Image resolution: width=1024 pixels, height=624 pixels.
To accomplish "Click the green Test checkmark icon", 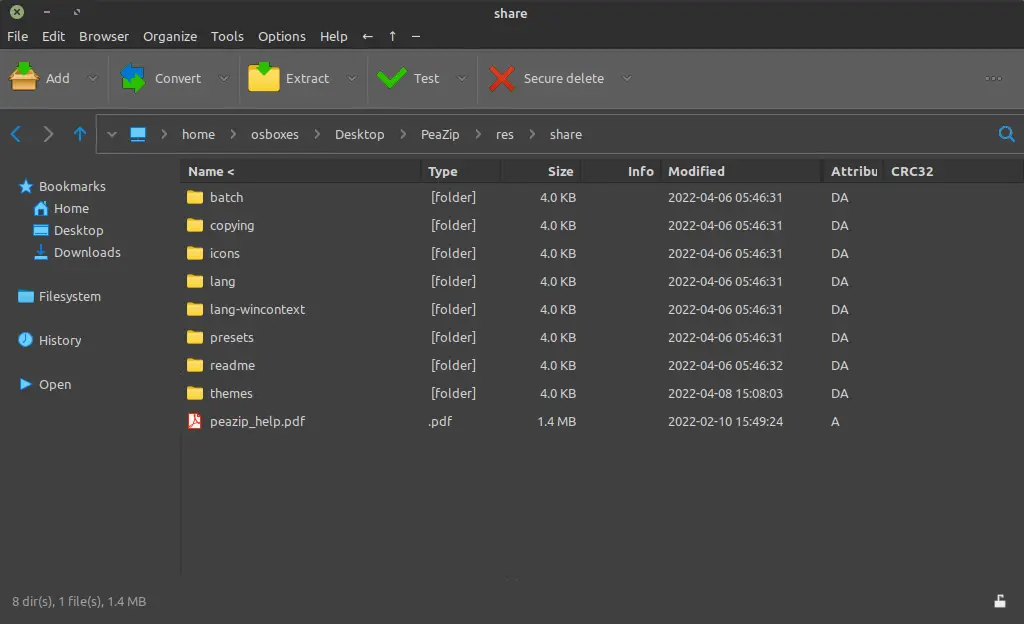I will (x=392, y=78).
